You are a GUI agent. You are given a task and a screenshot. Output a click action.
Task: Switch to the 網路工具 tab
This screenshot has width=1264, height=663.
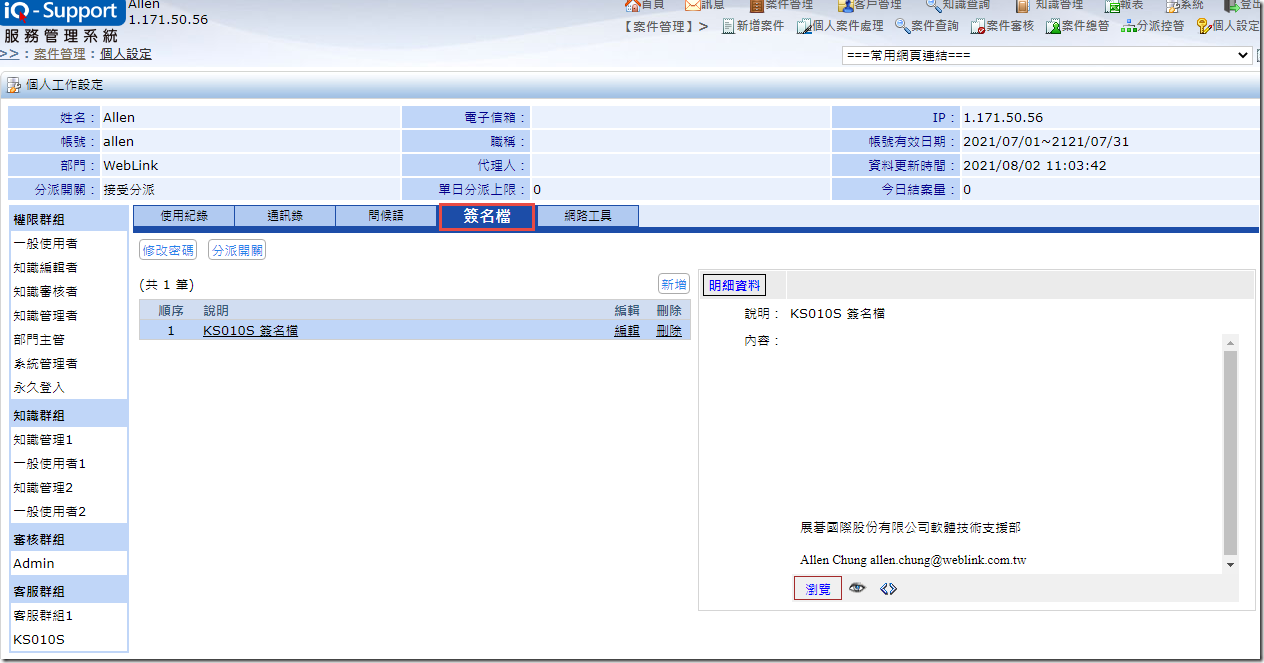coord(588,216)
